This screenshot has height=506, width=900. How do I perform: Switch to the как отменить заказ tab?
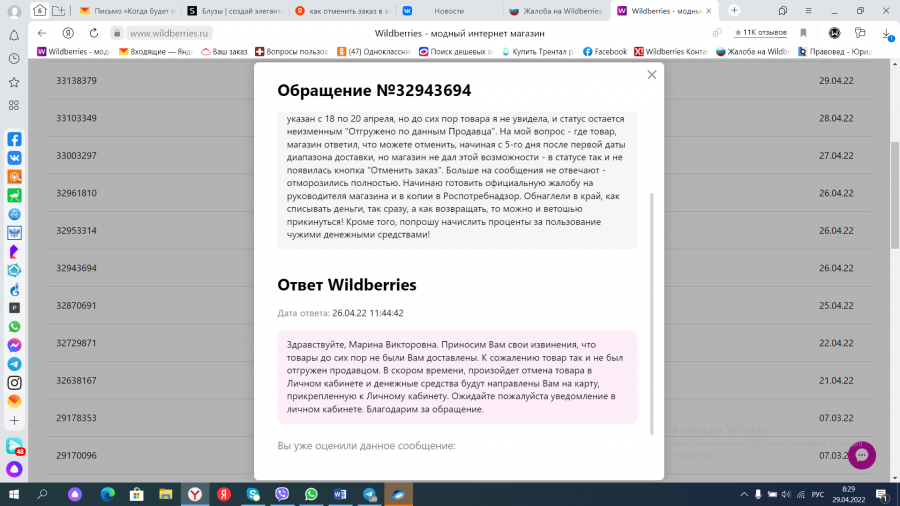coord(343,11)
